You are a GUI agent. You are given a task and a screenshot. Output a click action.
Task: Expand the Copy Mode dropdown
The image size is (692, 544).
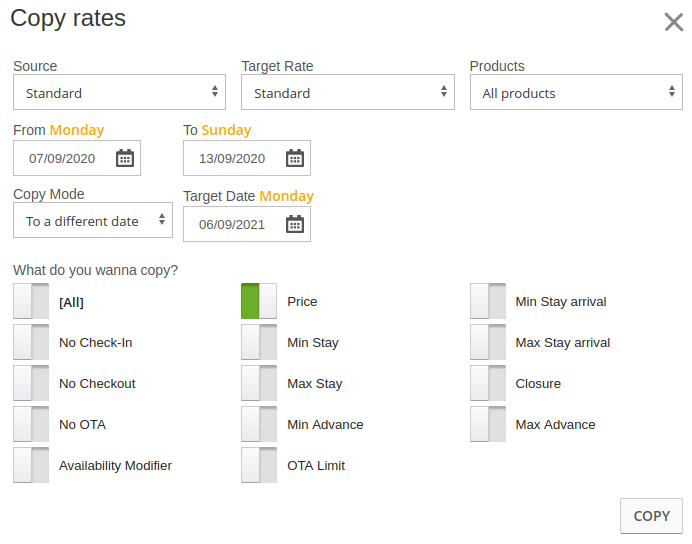click(93, 220)
